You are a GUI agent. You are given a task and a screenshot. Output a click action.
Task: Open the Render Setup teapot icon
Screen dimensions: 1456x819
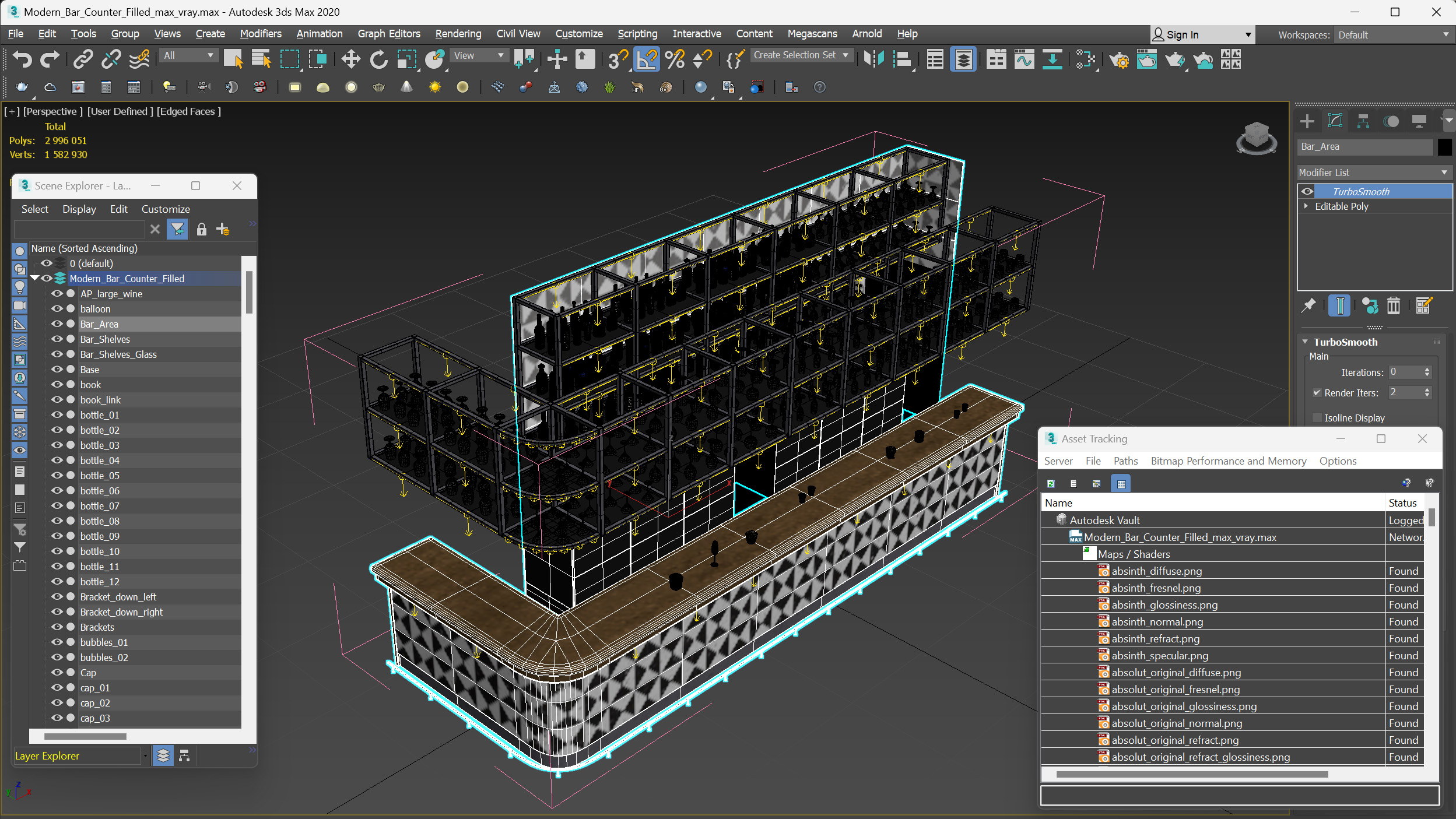(x=1119, y=59)
